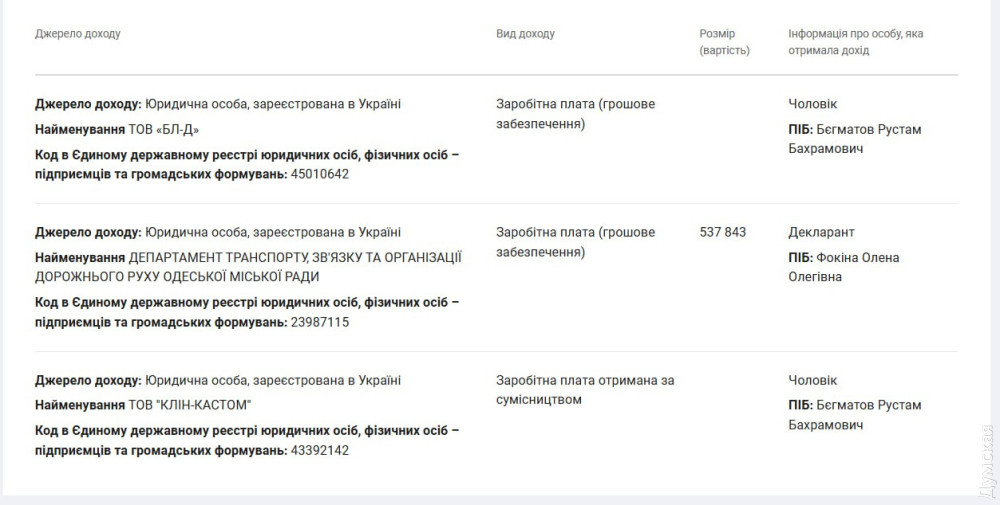This screenshot has width=1000, height=505.
Task: Click the "Вид доходу" column header
Action: pyautogui.click(x=525, y=34)
